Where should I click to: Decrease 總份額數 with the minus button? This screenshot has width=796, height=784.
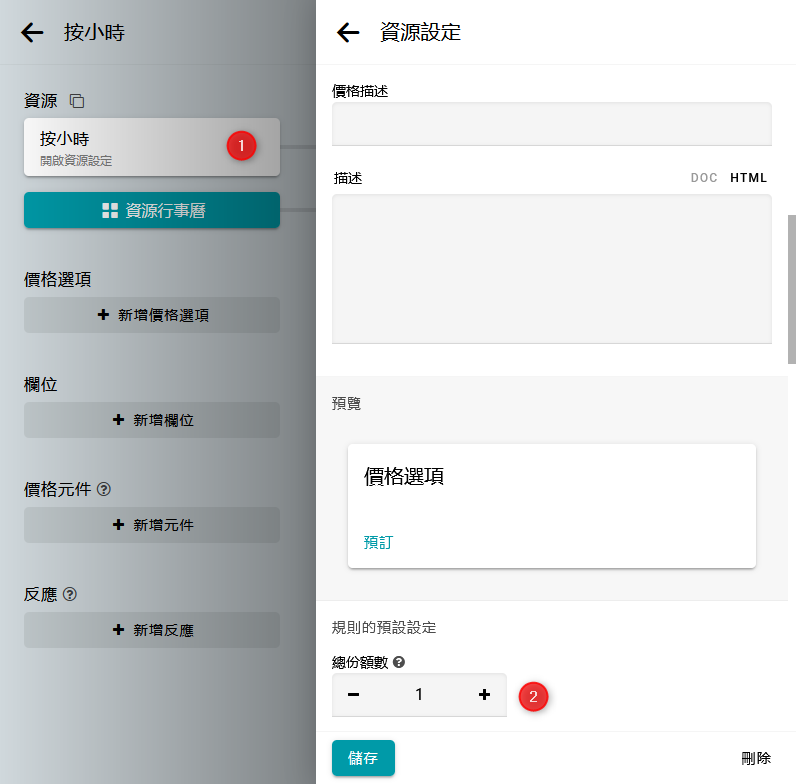tap(354, 695)
